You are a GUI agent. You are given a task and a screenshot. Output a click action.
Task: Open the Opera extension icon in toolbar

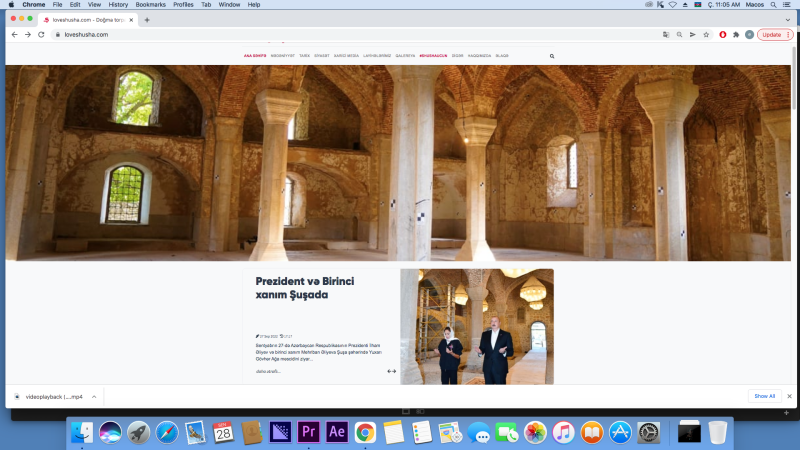tap(723, 34)
